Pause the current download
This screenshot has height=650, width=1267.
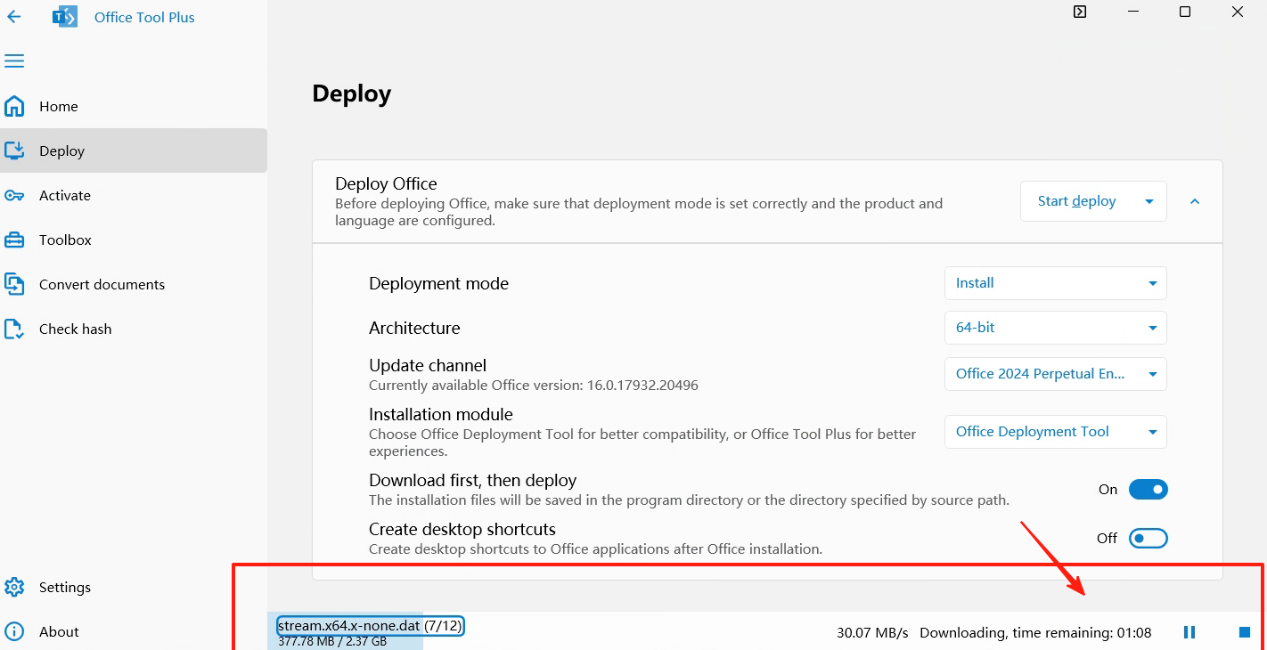click(x=1189, y=632)
